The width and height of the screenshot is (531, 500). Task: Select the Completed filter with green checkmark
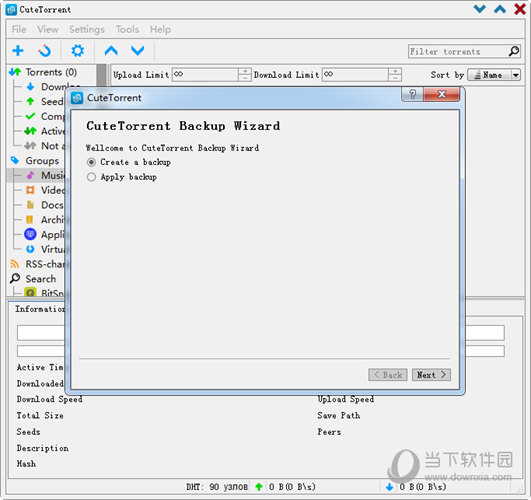click(30, 116)
